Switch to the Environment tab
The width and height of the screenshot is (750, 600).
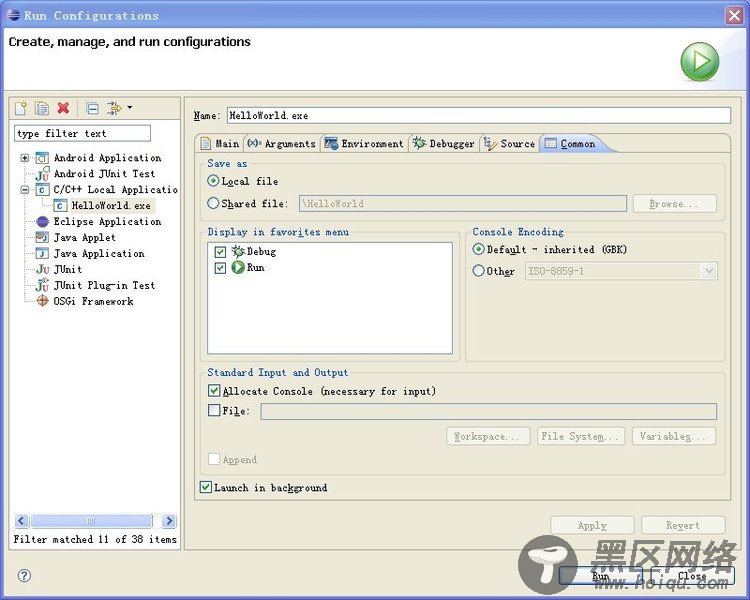tap(364, 144)
